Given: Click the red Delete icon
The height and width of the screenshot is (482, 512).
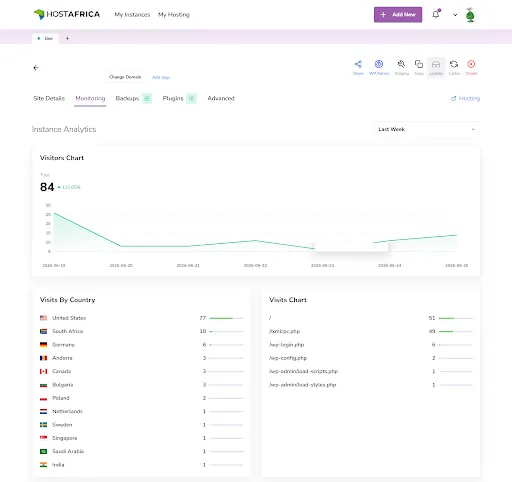Looking at the screenshot, I should coord(471,64).
